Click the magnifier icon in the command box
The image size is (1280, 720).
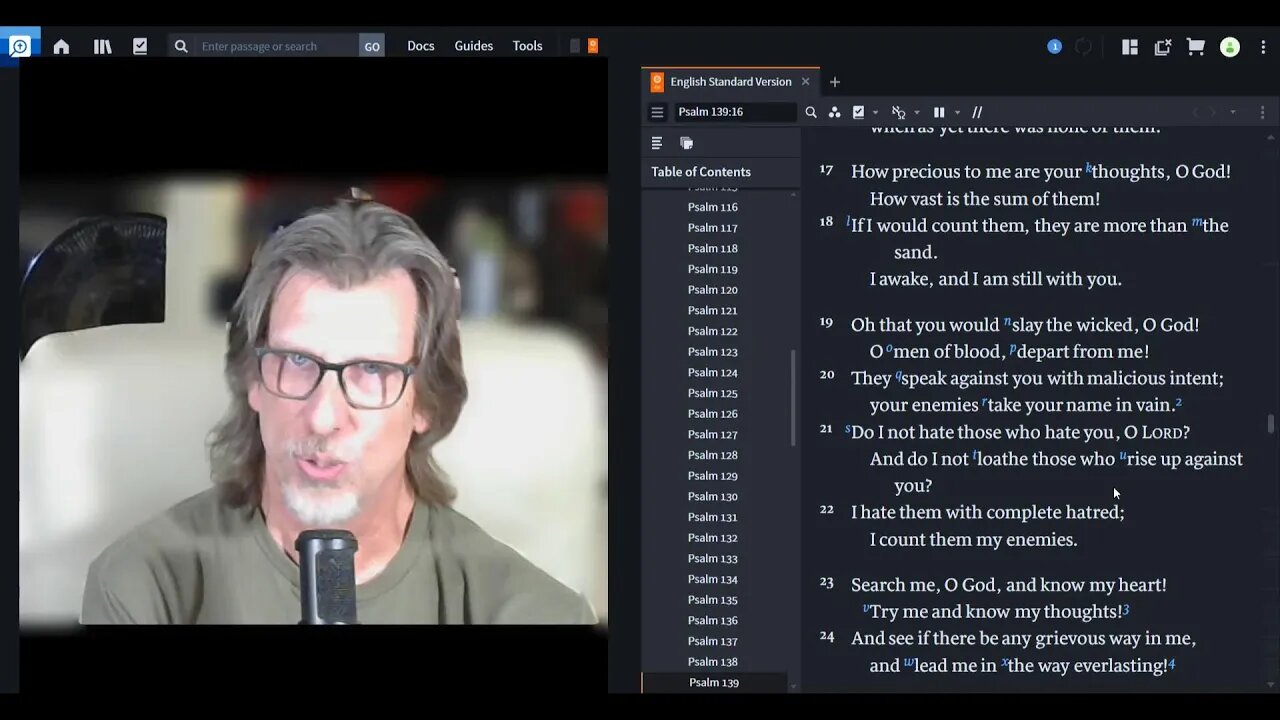point(181,46)
